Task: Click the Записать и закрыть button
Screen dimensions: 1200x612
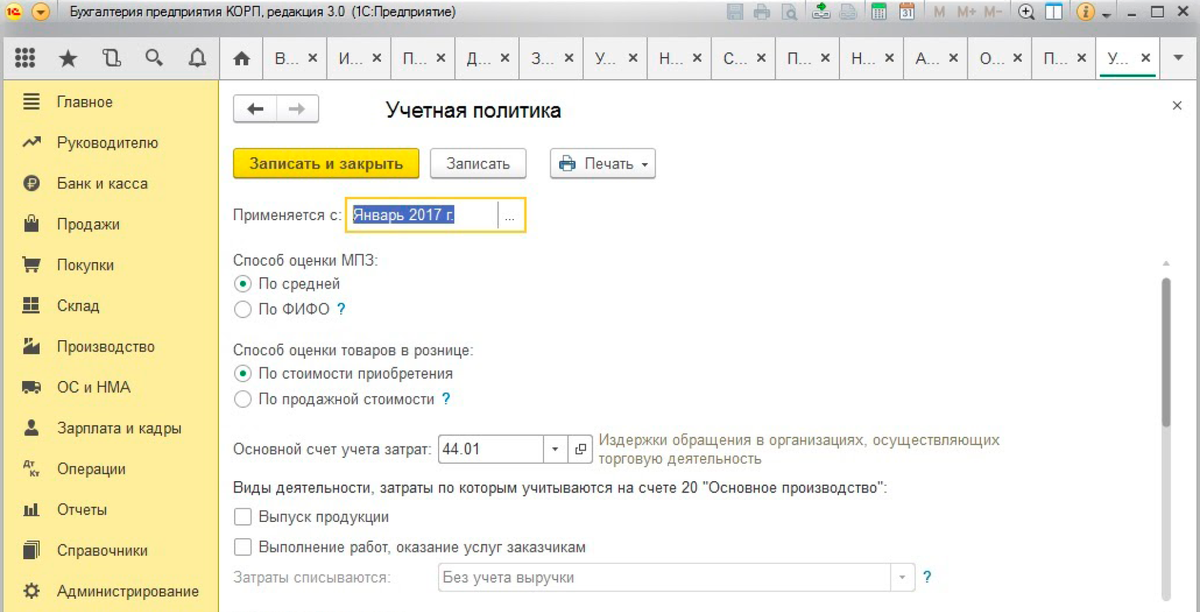Action: point(325,164)
